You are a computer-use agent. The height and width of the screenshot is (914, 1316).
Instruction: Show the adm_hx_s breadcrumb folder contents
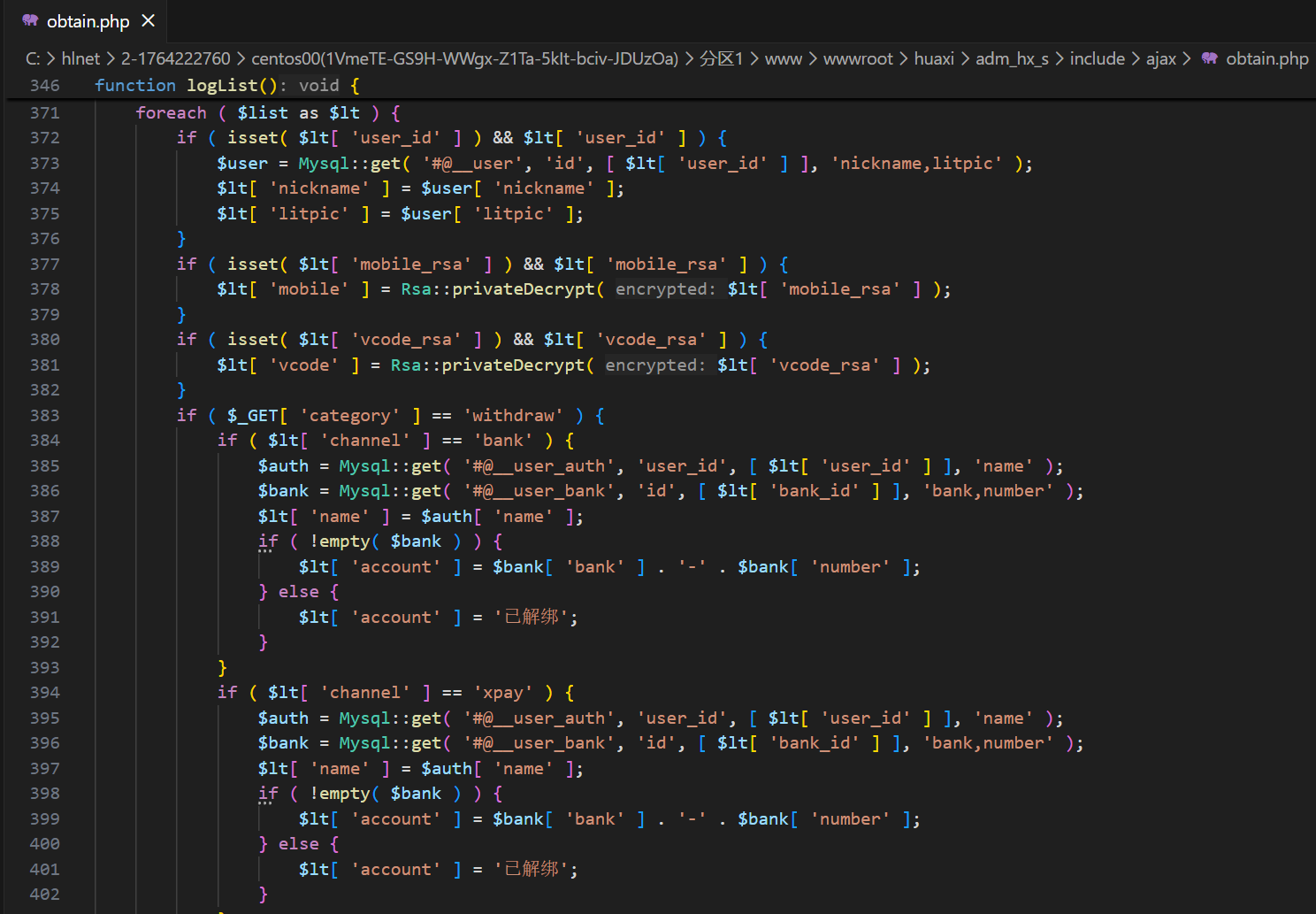point(1012,58)
